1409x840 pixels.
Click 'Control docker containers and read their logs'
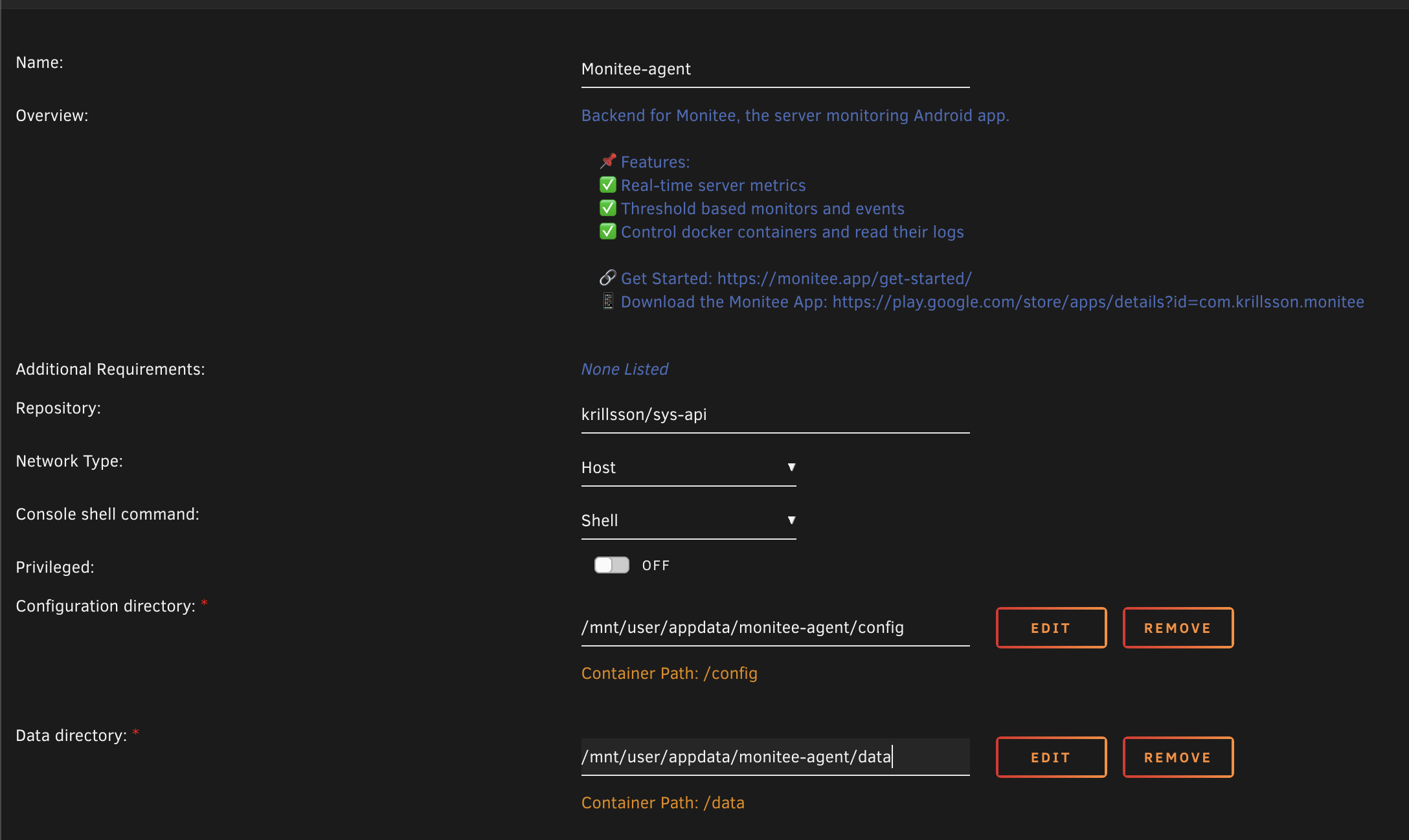click(793, 232)
